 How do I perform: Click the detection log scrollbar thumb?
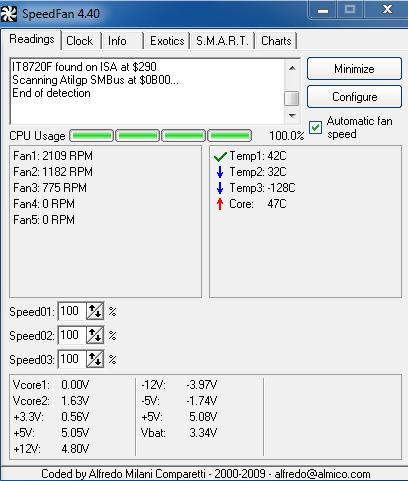292,98
